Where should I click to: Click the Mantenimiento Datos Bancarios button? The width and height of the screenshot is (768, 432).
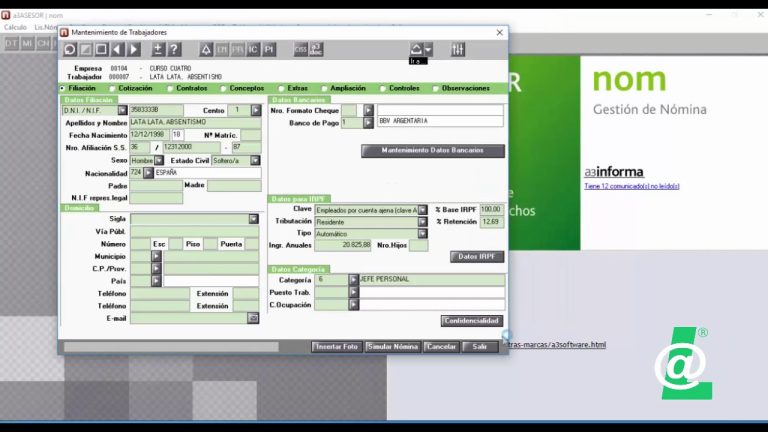[x=432, y=151]
